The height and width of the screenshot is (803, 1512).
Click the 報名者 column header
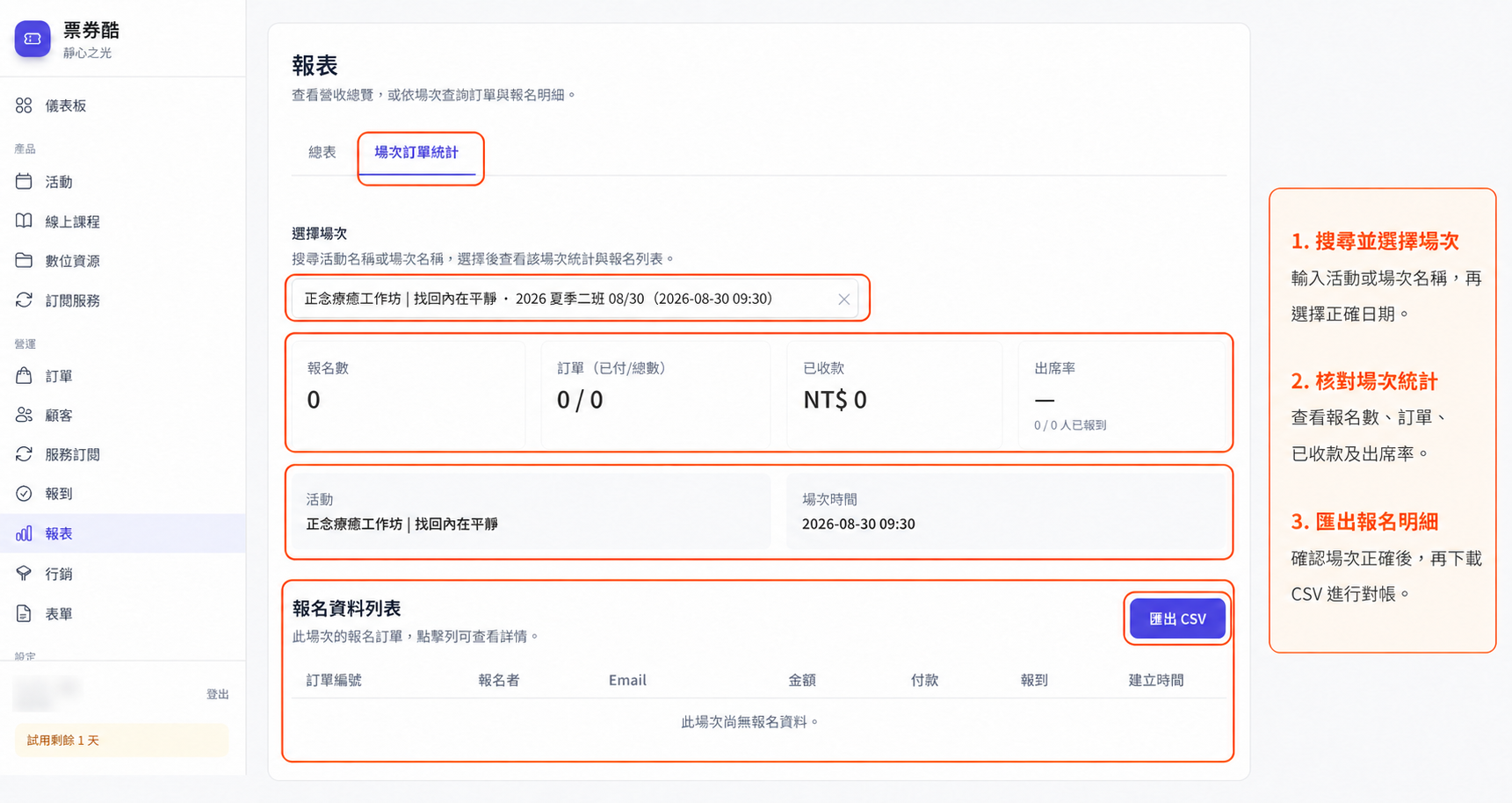[x=499, y=680]
